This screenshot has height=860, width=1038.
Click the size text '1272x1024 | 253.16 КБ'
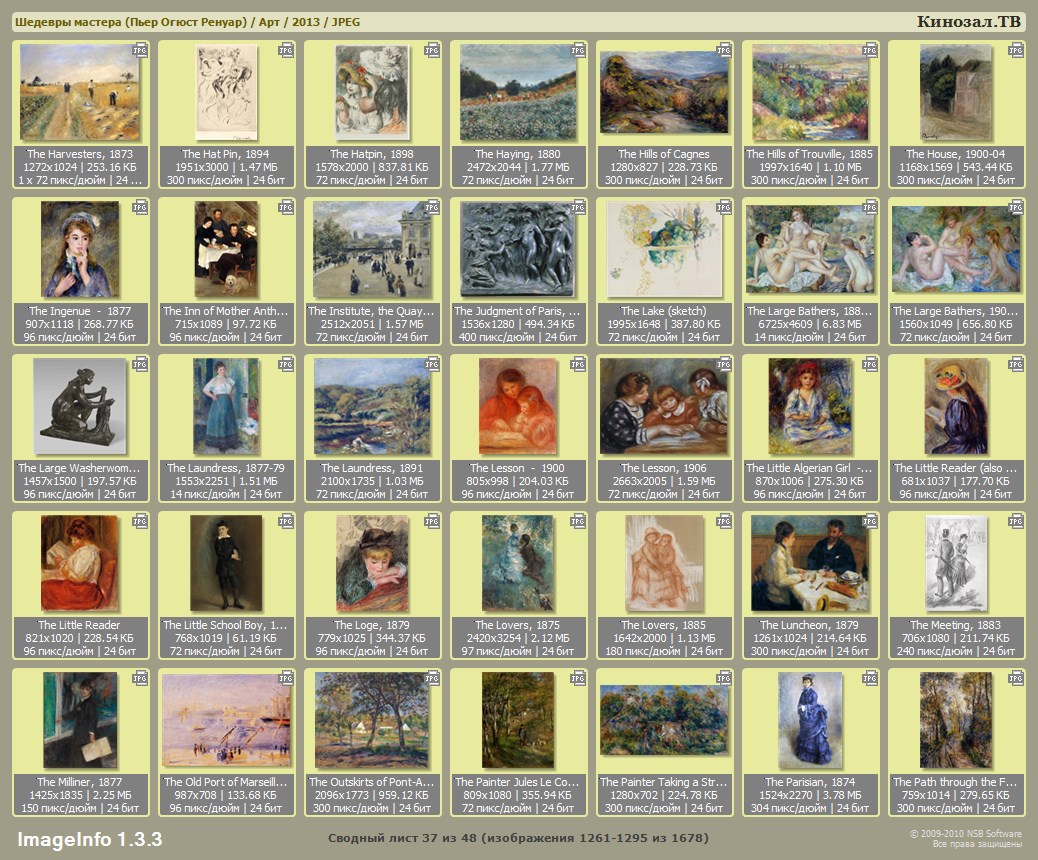79,167
